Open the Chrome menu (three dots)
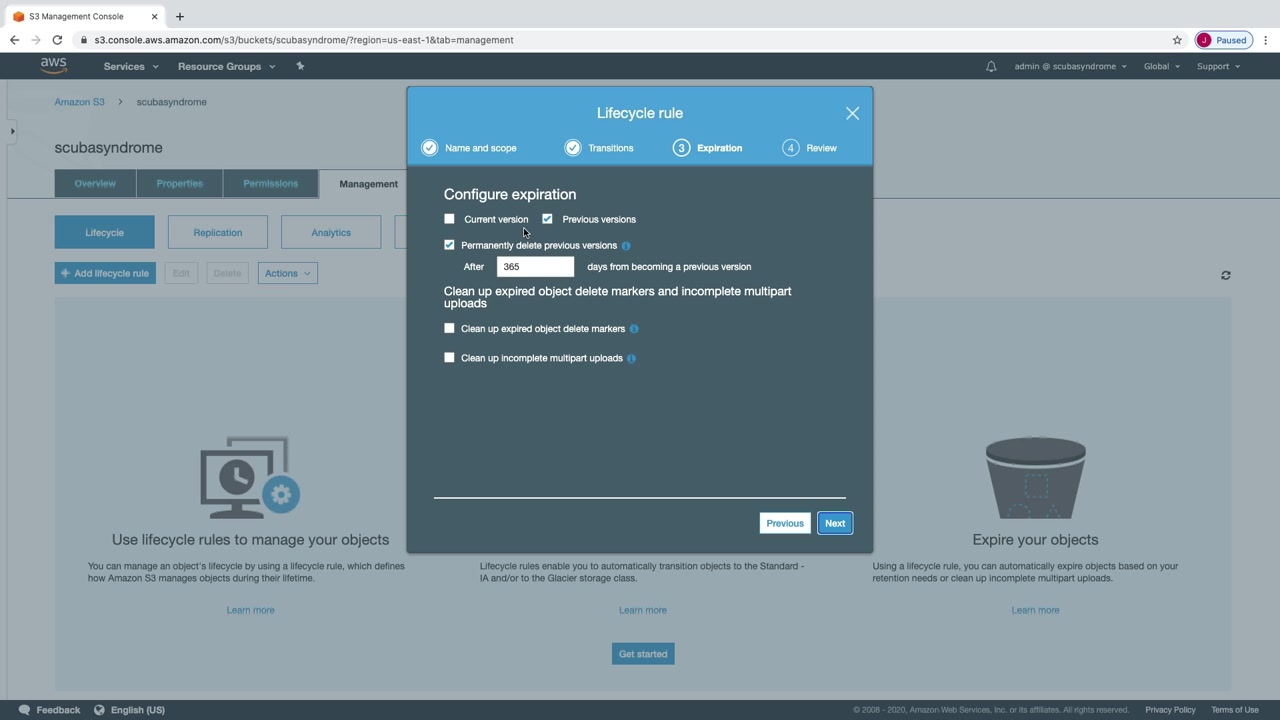Image resolution: width=1280 pixels, height=720 pixels. coord(1266,40)
